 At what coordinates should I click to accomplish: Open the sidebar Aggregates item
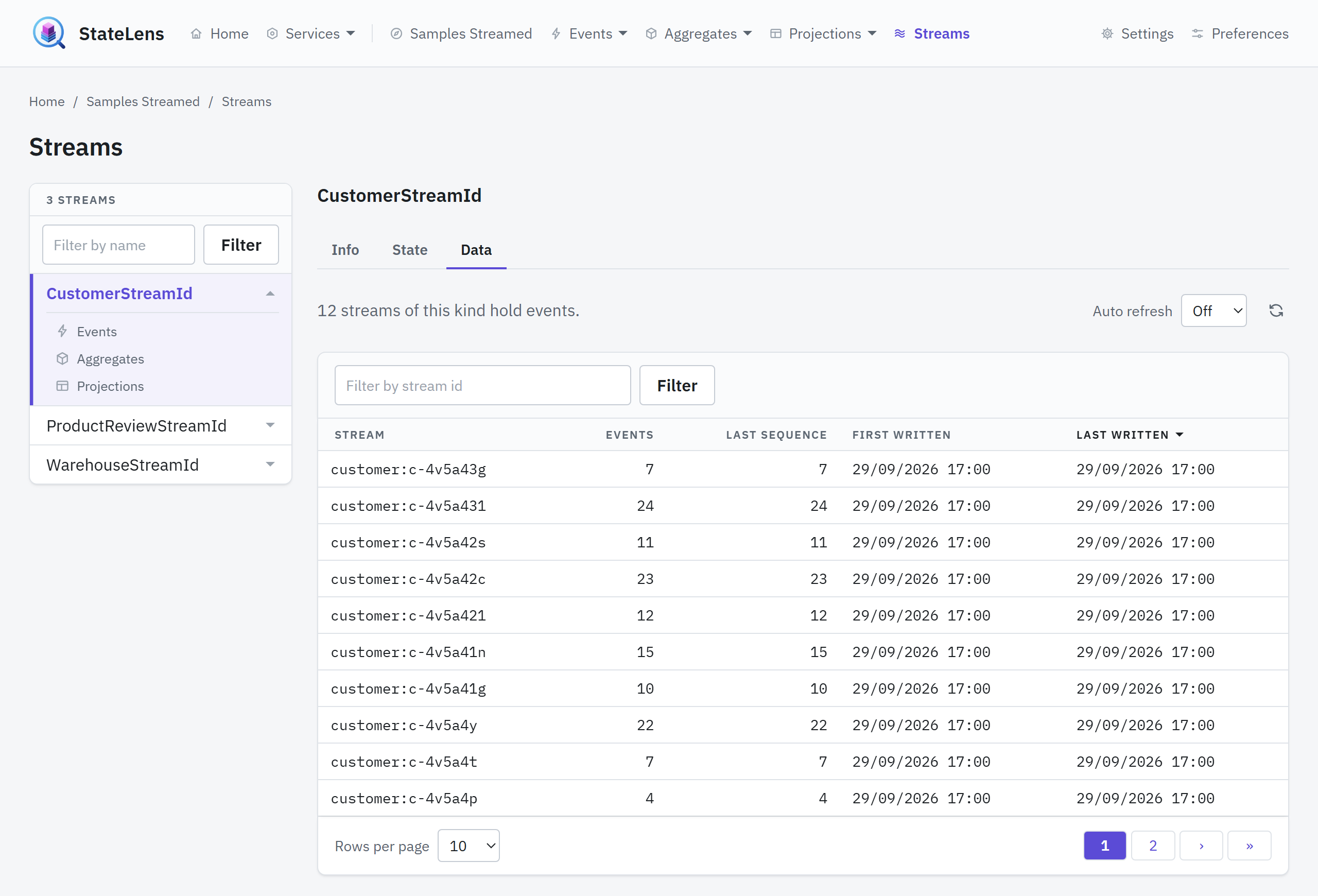pos(111,359)
